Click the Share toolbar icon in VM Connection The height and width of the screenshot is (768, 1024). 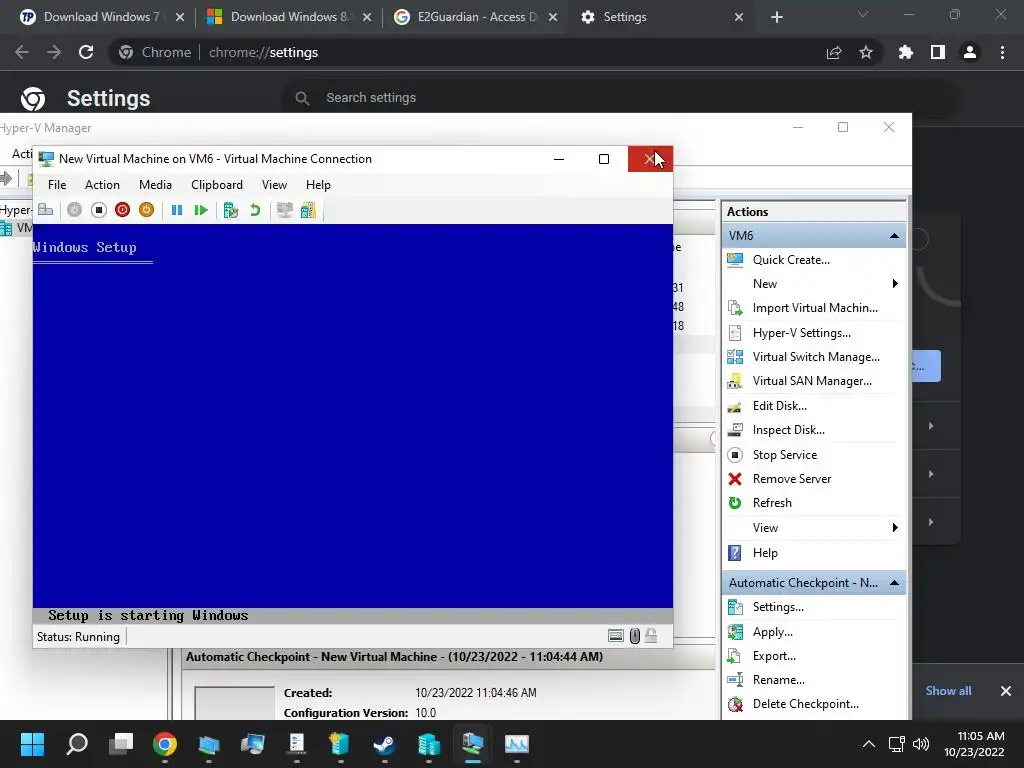[x=308, y=210]
